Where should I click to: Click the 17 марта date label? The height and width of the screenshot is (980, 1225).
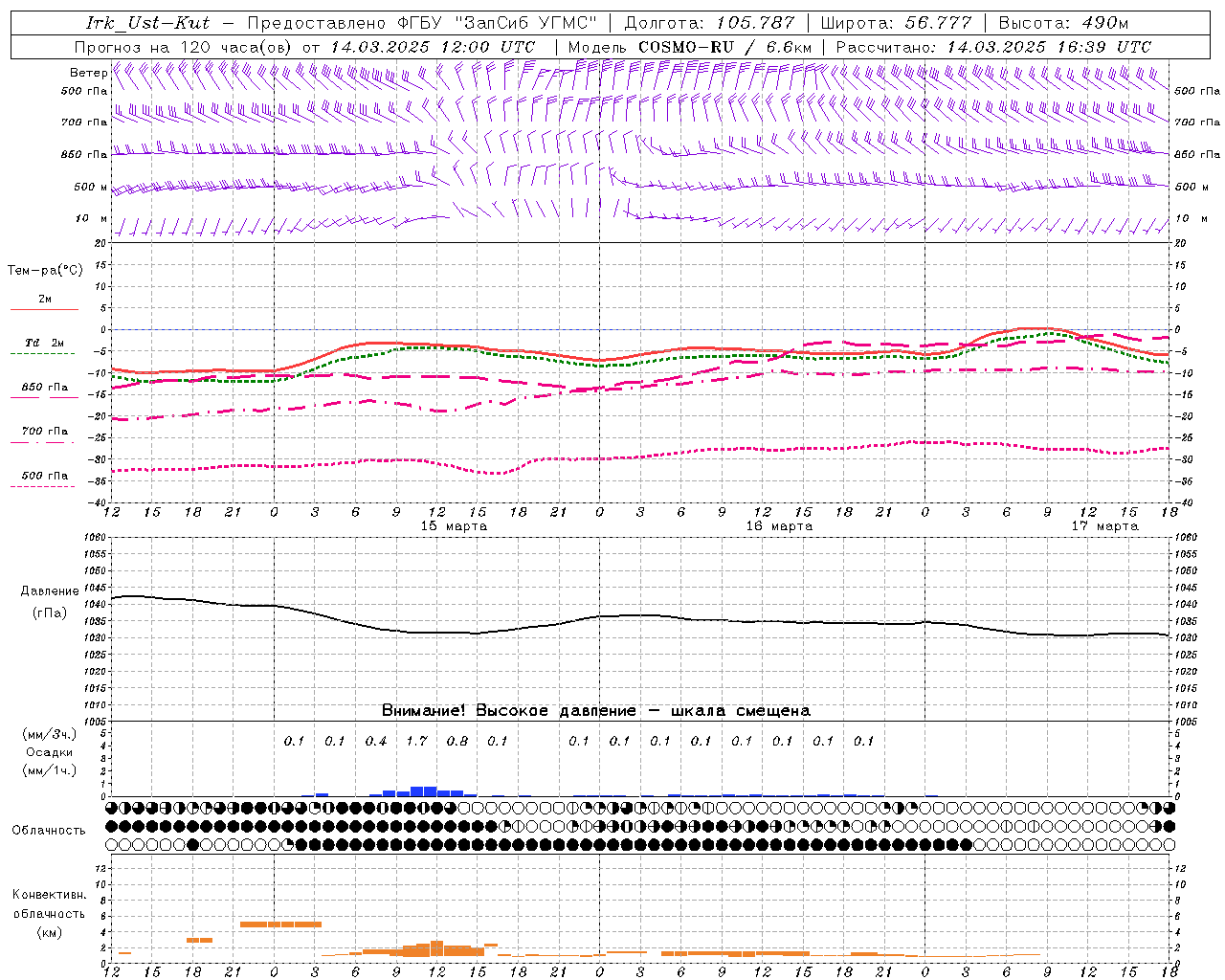(1104, 525)
